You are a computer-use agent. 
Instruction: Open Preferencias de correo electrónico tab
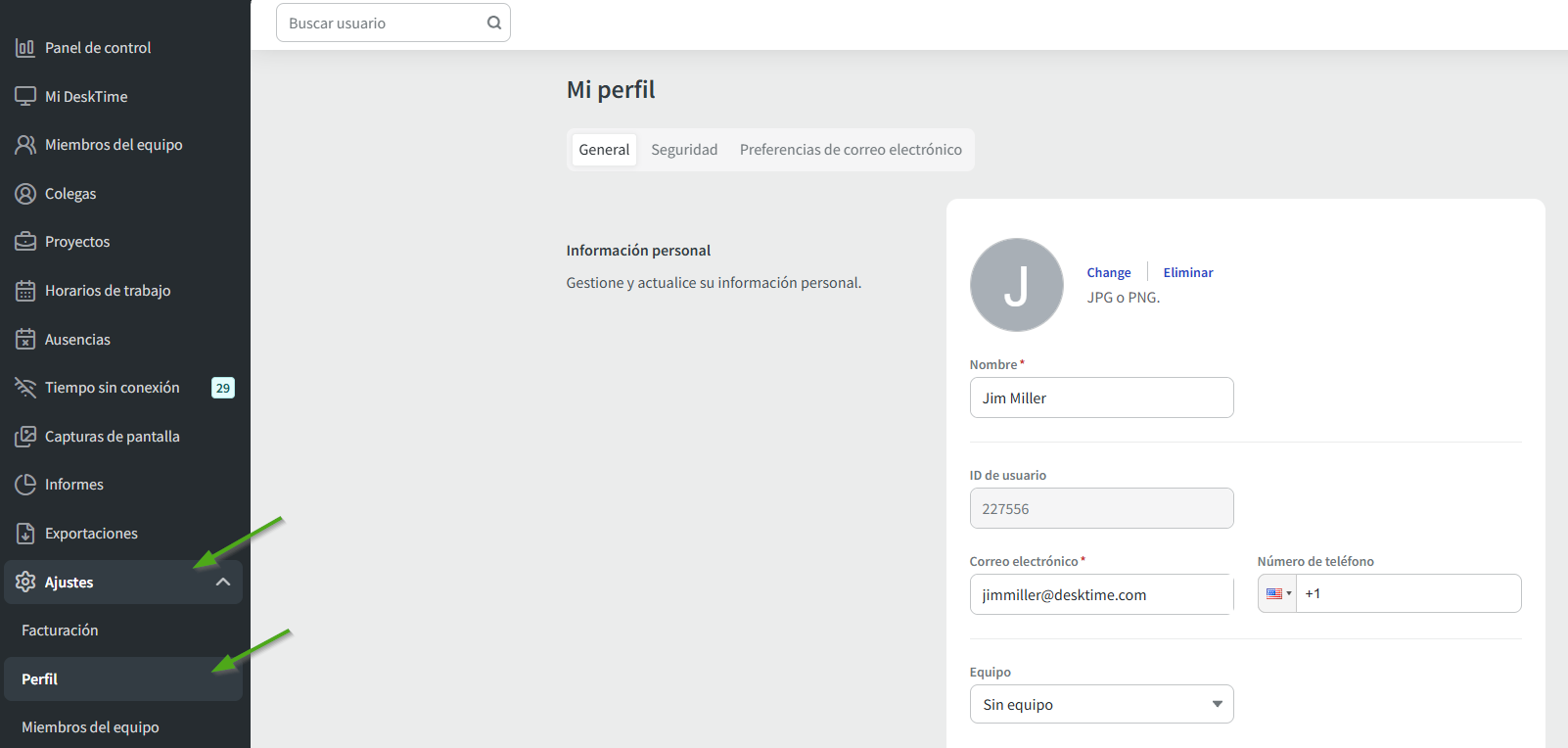click(851, 150)
